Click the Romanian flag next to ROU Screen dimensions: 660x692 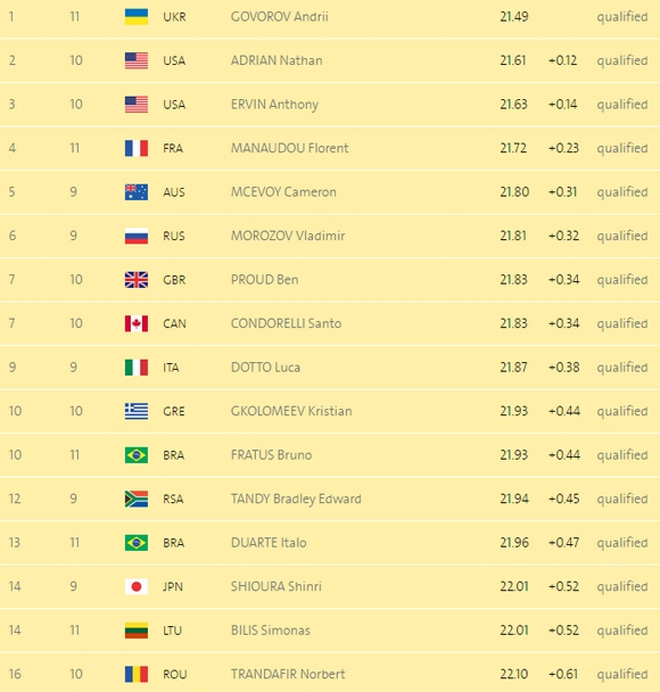click(x=136, y=674)
